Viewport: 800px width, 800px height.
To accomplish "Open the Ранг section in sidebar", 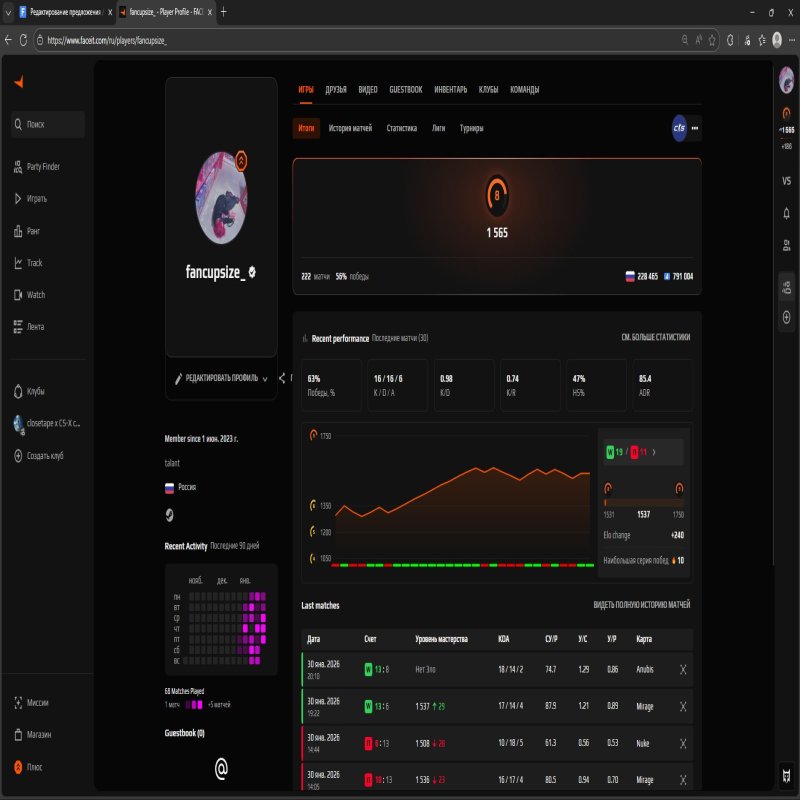I will tap(18, 230).
